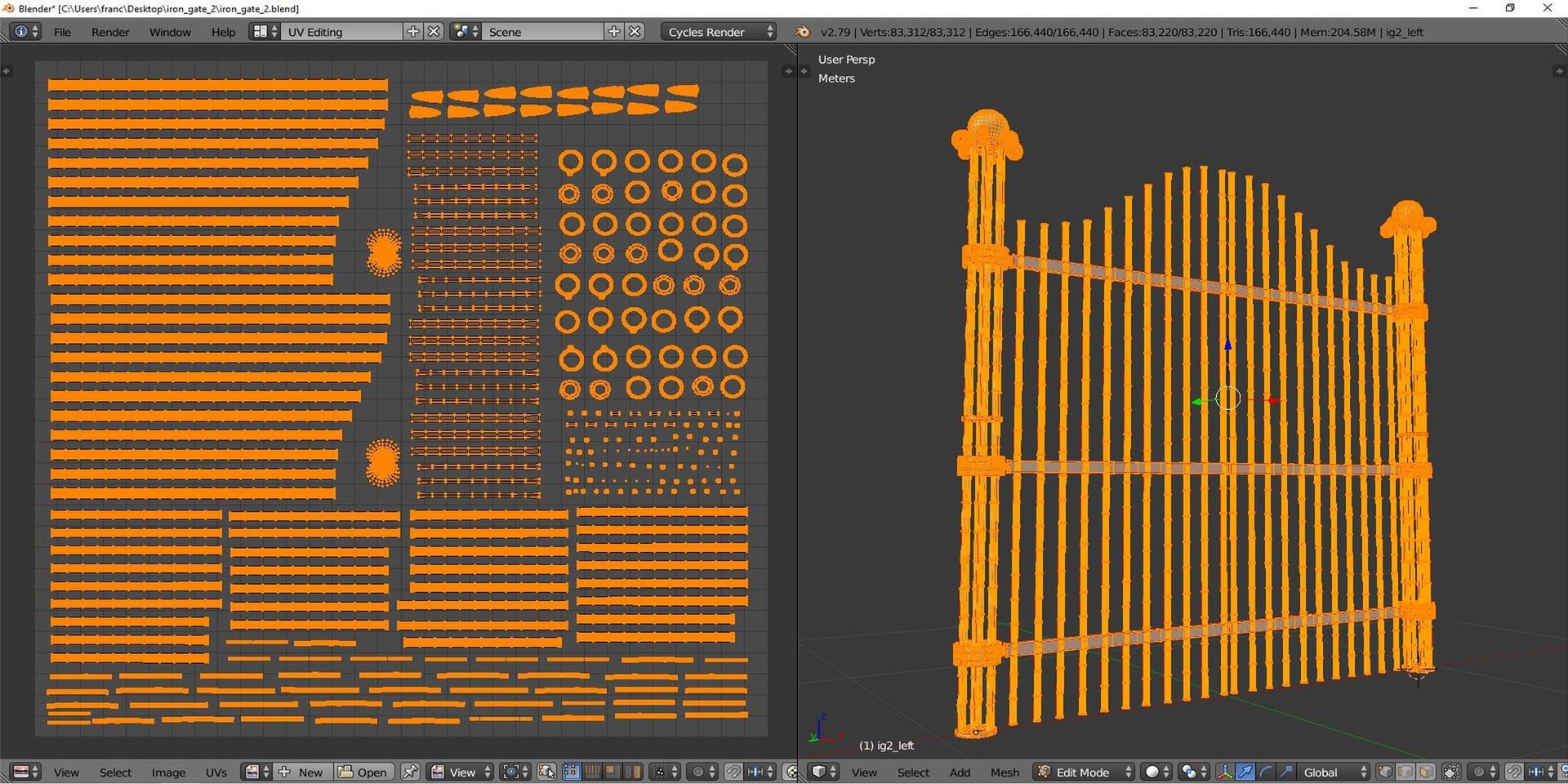Image resolution: width=1568 pixels, height=784 pixels.
Task: Open the Render menu
Action: click(x=110, y=32)
